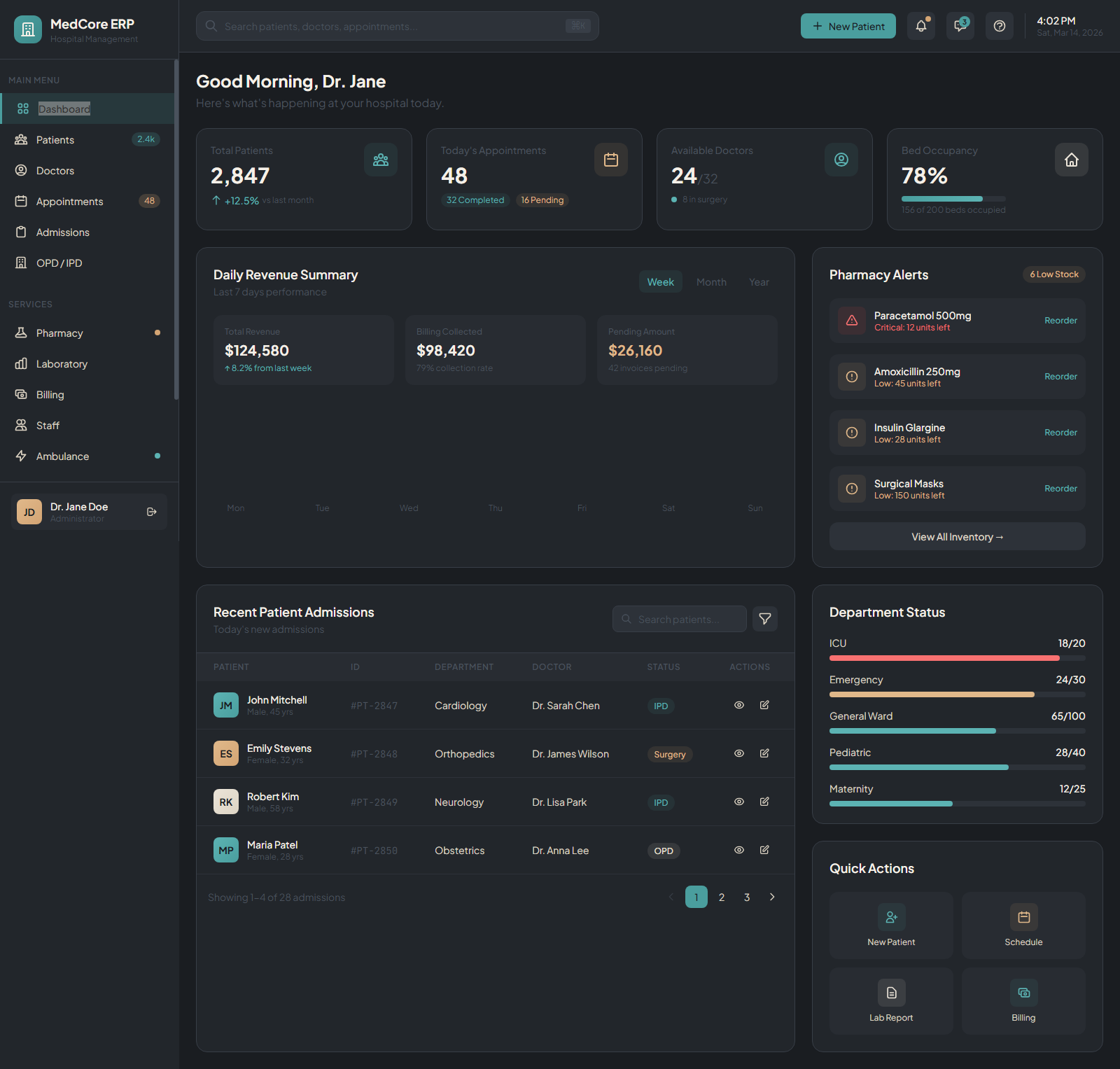Edit John Mitchell's admission record
The width and height of the screenshot is (1120, 1069).
tap(764, 705)
